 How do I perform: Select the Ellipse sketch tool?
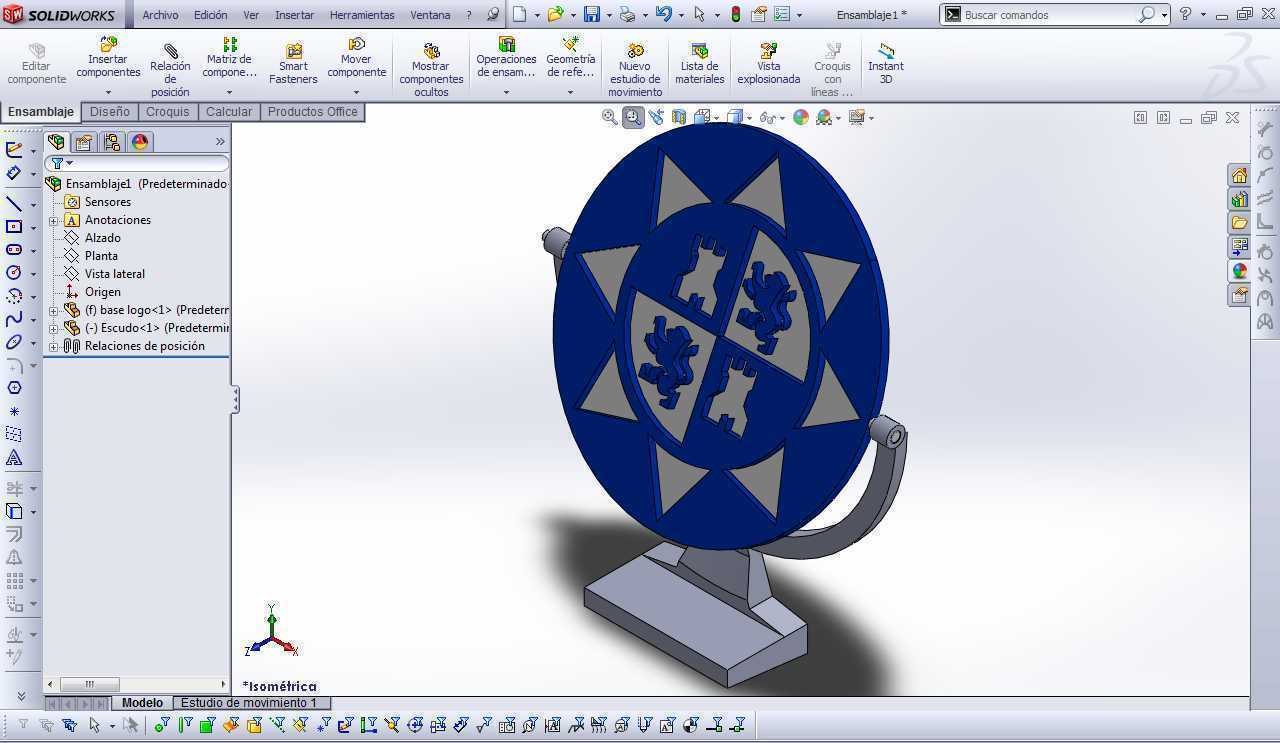14,342
